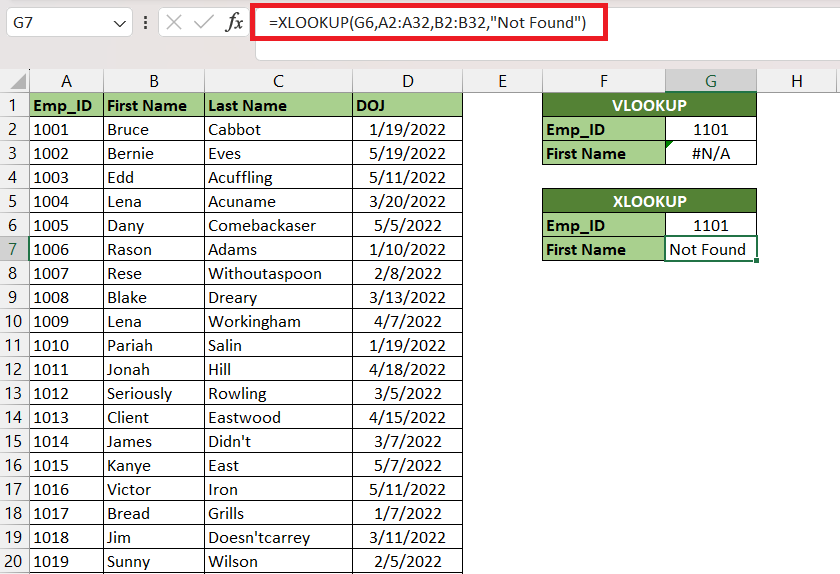This screenshot has height=574, width=840.
Task: Click the XLOOKUP Emp_ID value 1101 in row 6
Action: (711, 225)
